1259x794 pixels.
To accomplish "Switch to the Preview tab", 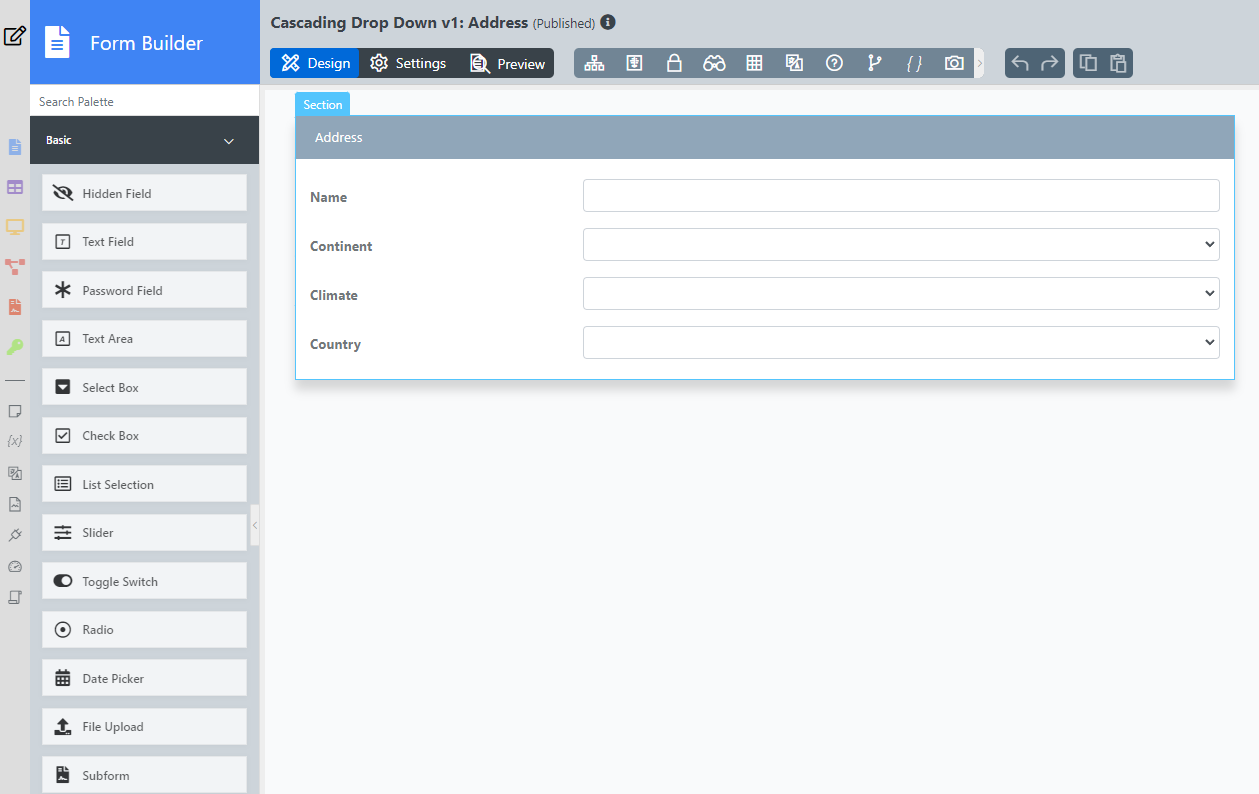I will pyautogui.click(x=507, y=63).
